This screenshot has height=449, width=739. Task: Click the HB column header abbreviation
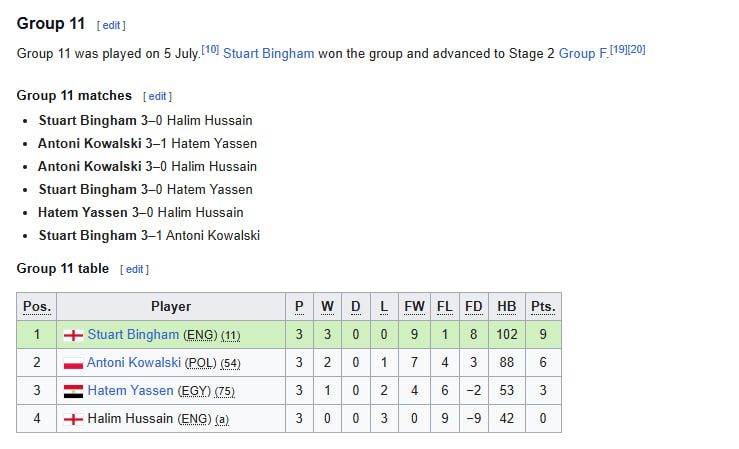(x=507, y=307)
